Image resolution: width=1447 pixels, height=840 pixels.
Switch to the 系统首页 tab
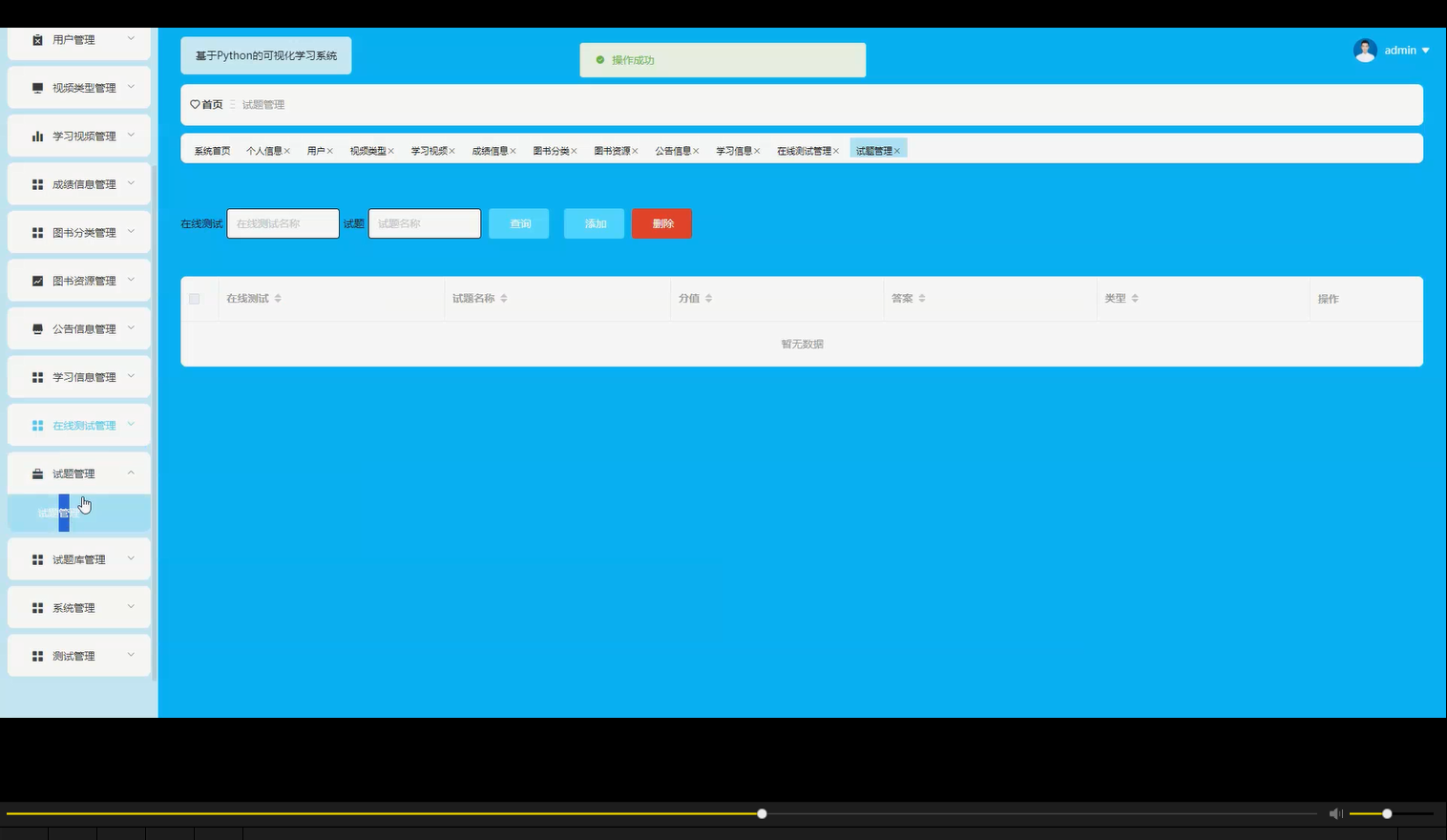210,150
